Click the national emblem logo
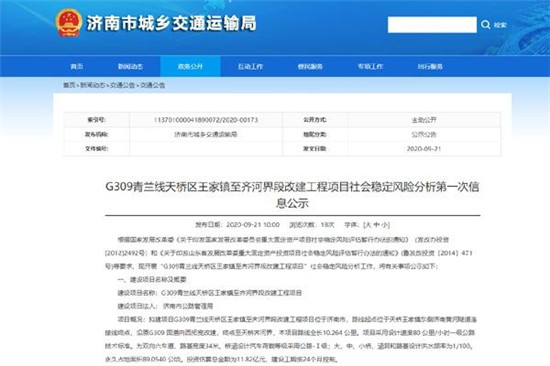 coord(69,23)
